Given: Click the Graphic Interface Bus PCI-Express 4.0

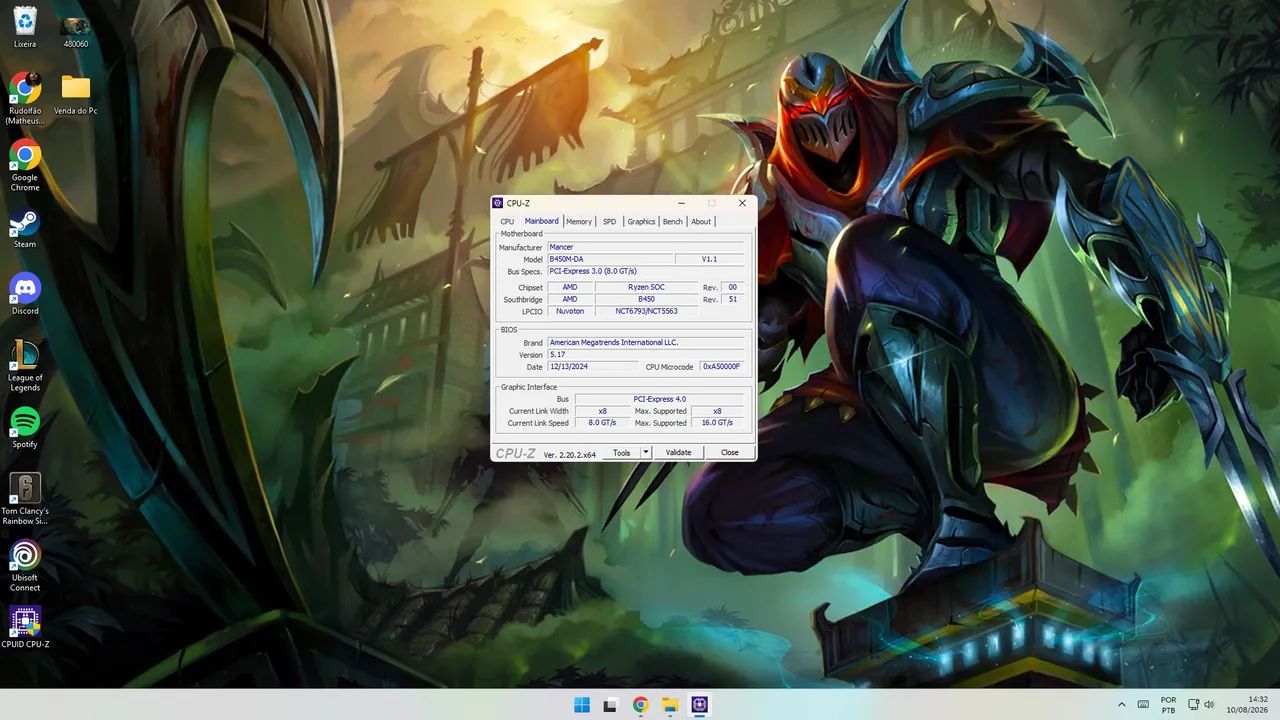Looking at the screenshot, I should pos(660,399).
